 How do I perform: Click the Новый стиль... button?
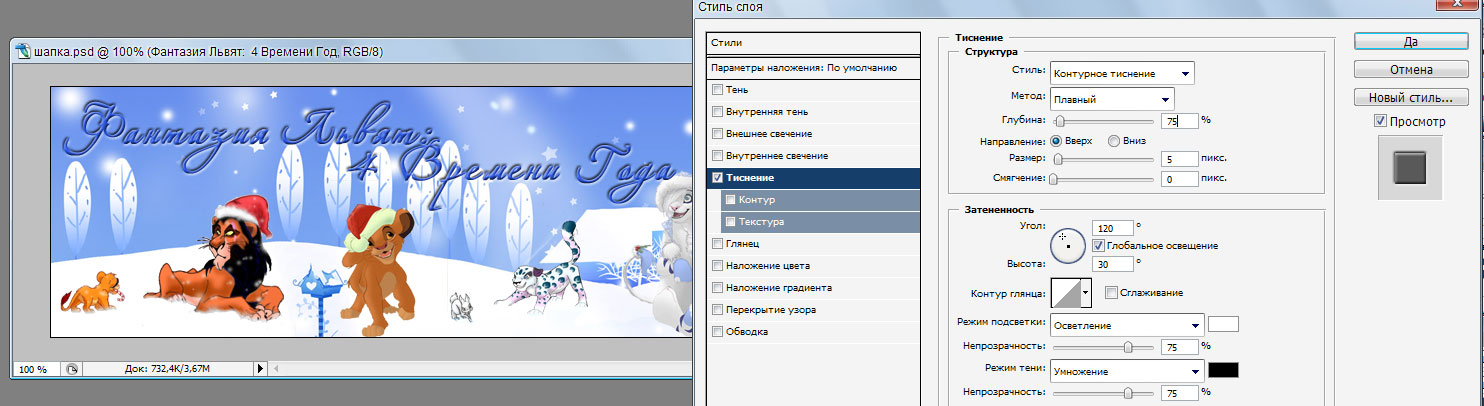(1411, 98)
